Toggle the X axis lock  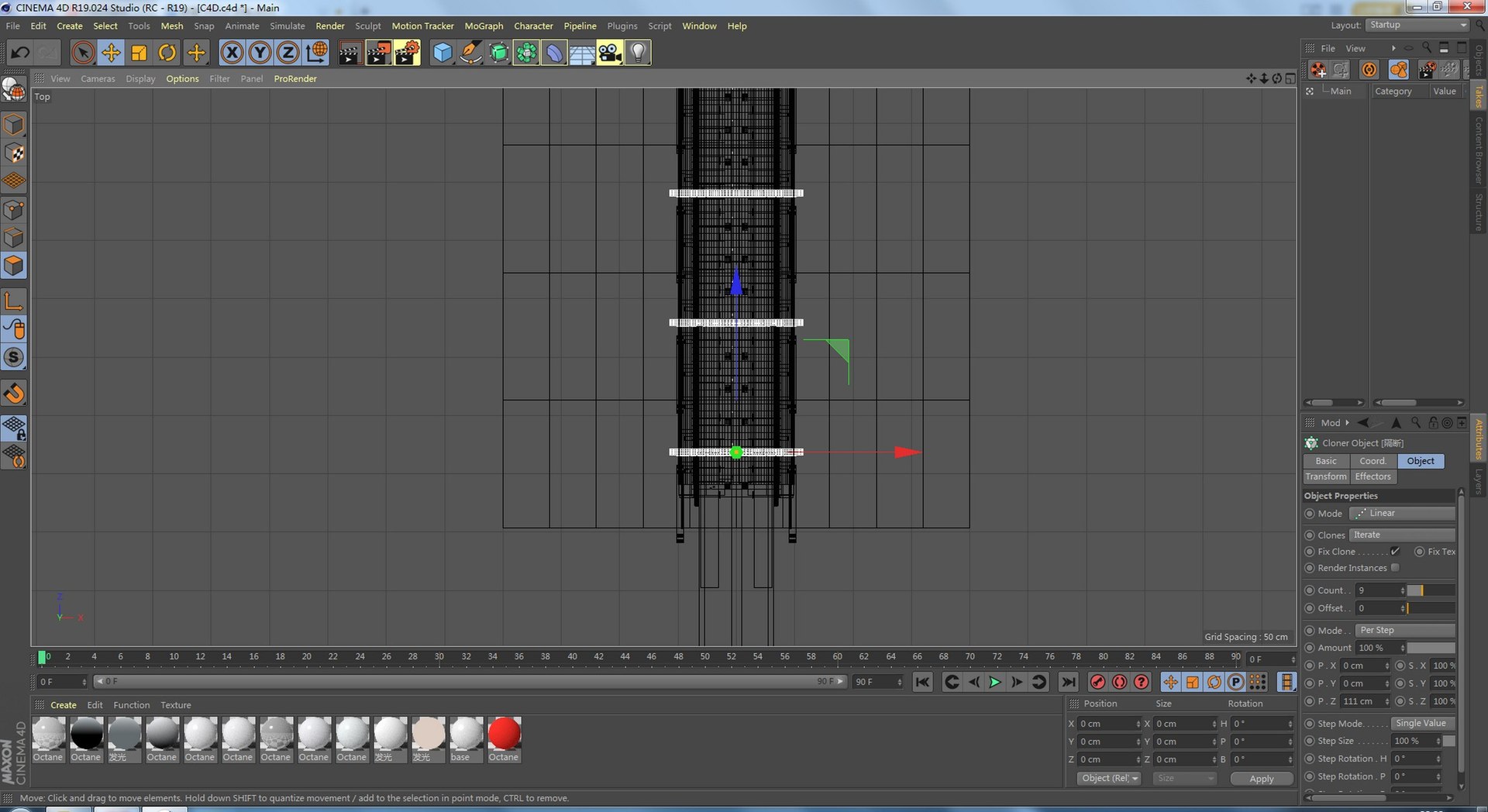point(232,53)
